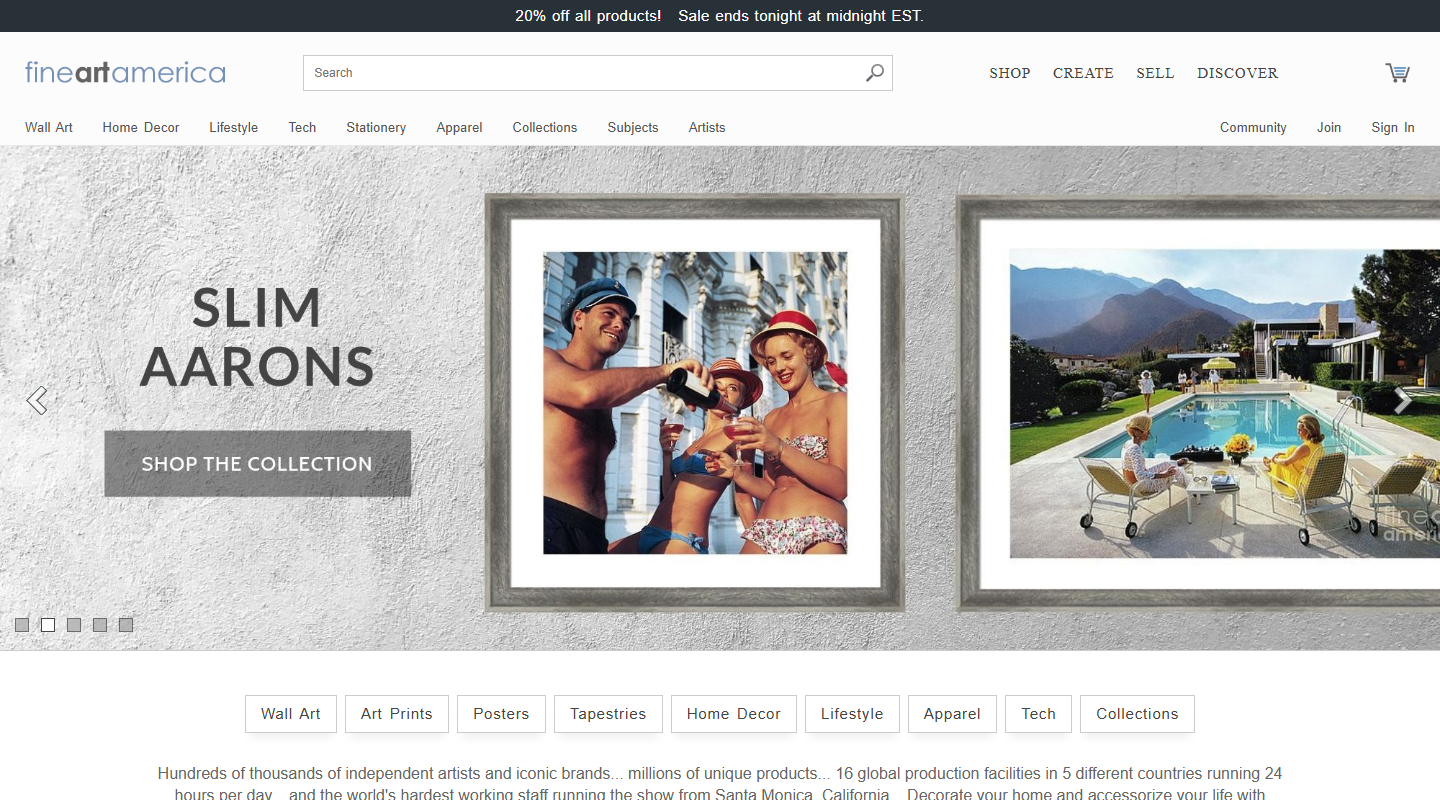Click the Join link
Viewport: 1440px width, 800px height.
point(1329,127)
